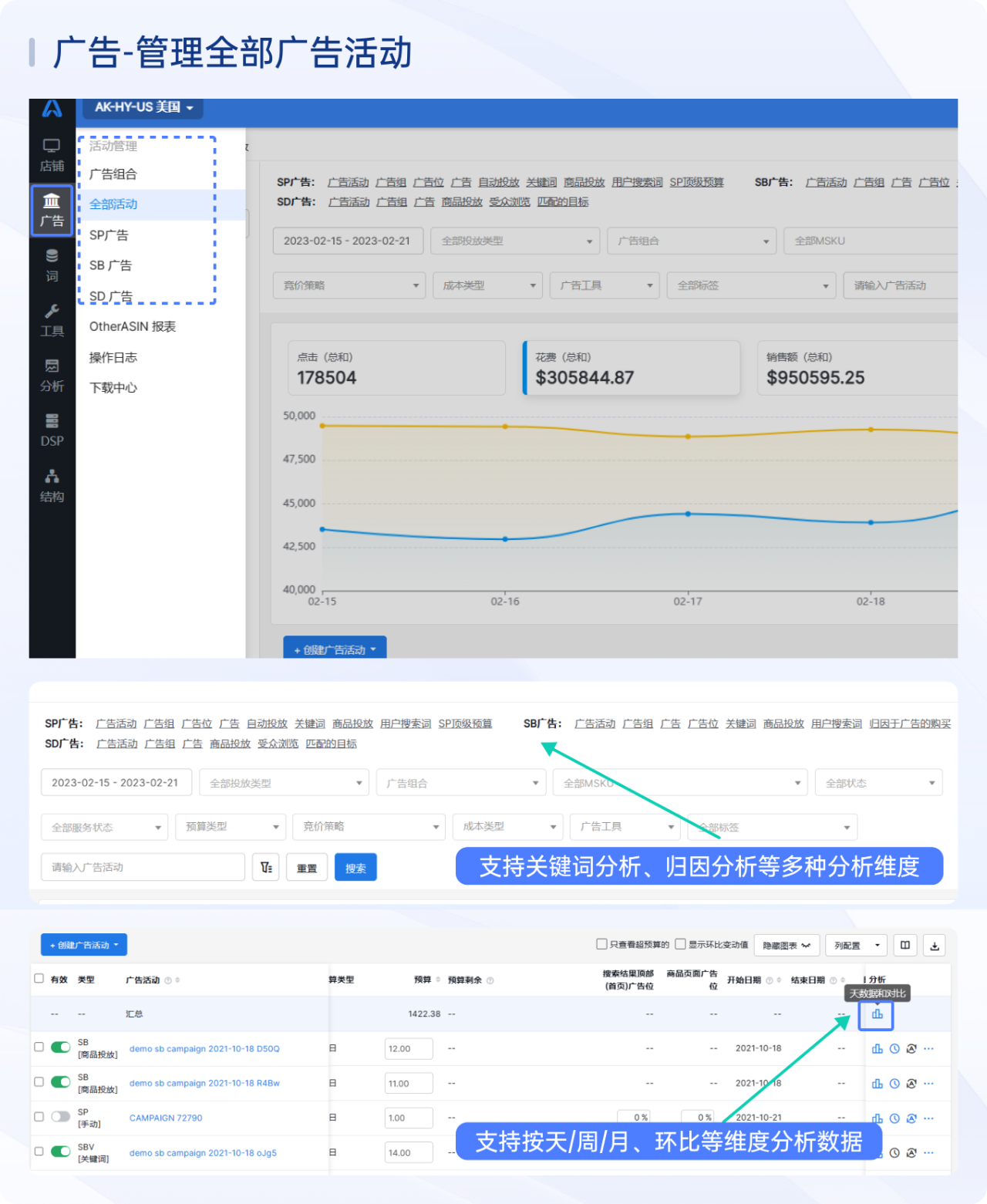Click the blue 搜索 button

[x=355, y=868]
